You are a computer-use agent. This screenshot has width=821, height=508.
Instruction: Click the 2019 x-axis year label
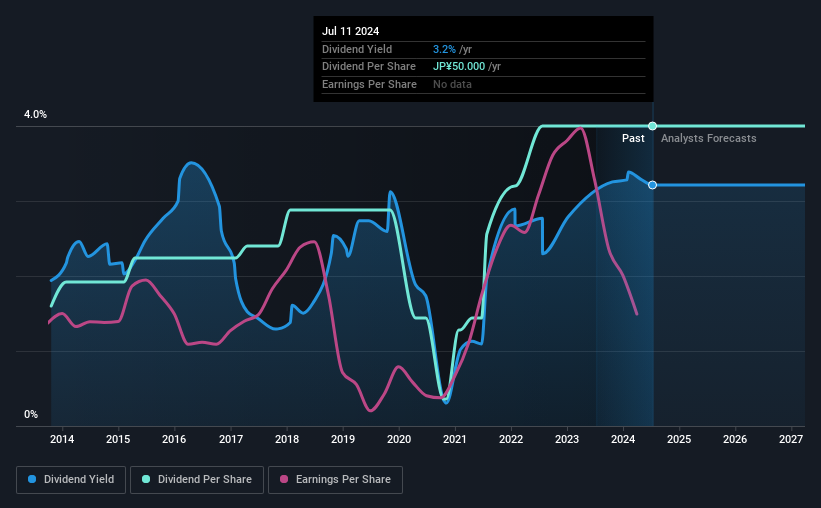343,439
